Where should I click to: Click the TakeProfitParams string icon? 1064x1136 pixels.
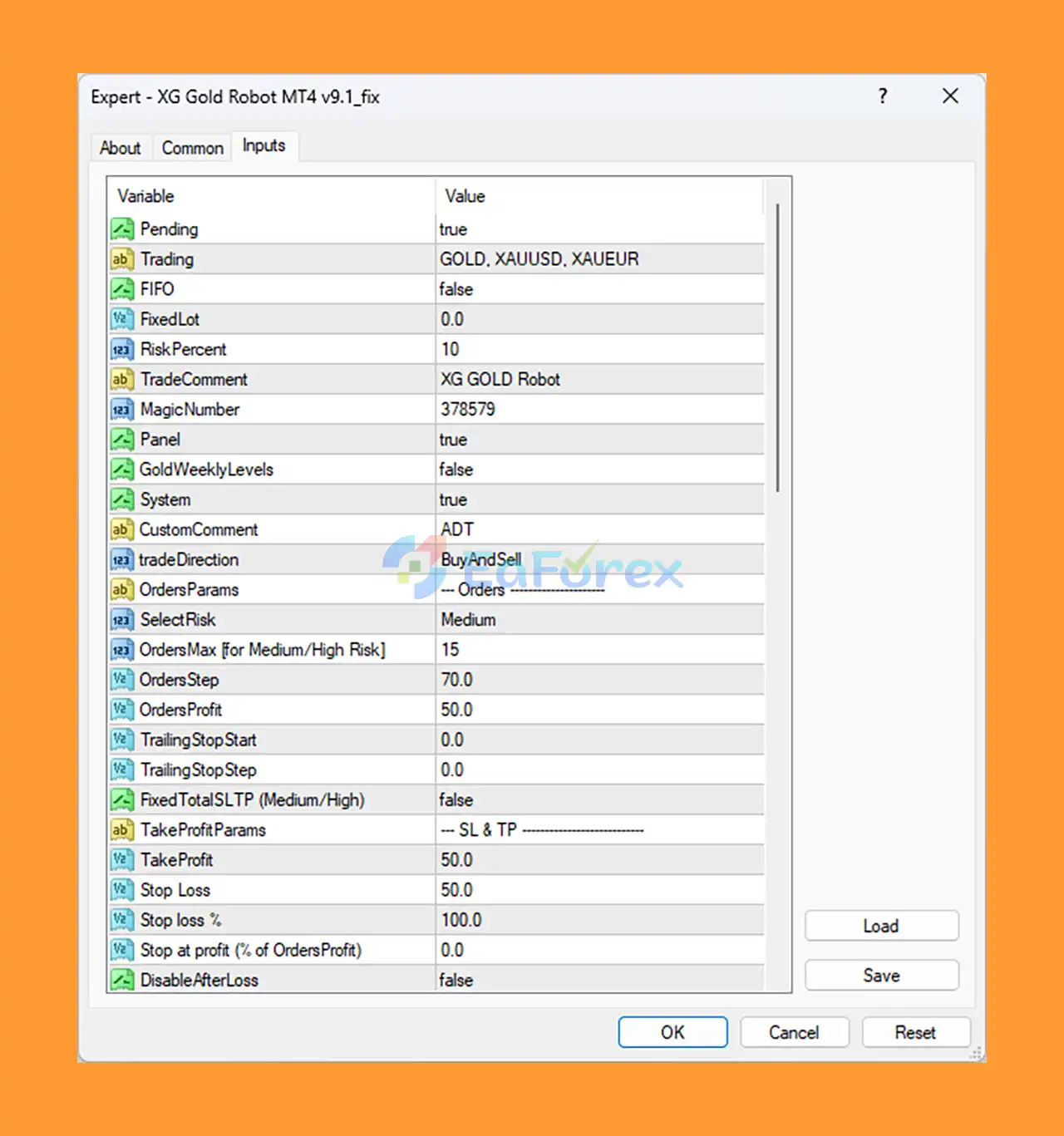(122, 829)
